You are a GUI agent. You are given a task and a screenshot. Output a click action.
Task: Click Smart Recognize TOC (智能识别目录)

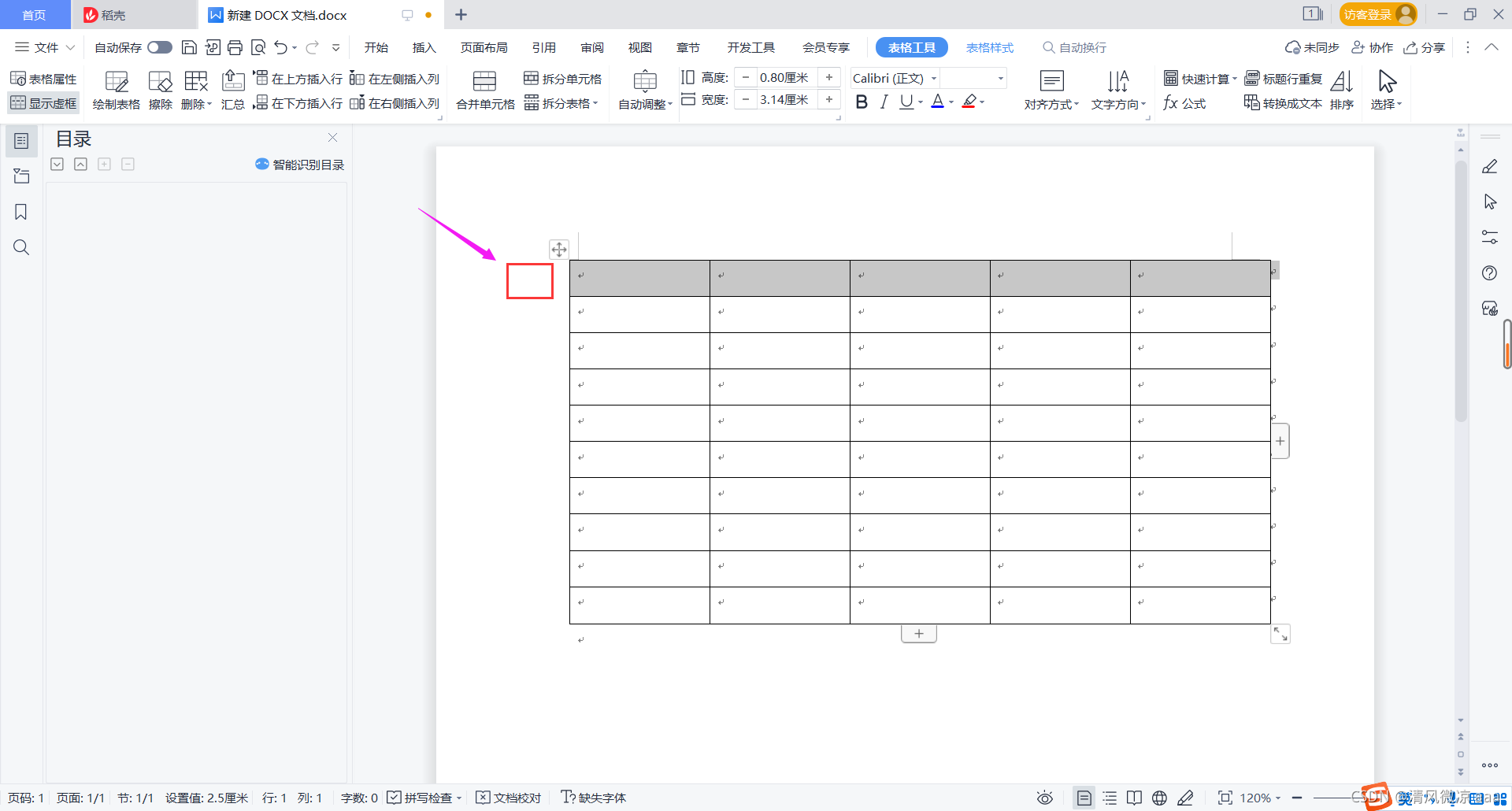[x=300, y=165]
